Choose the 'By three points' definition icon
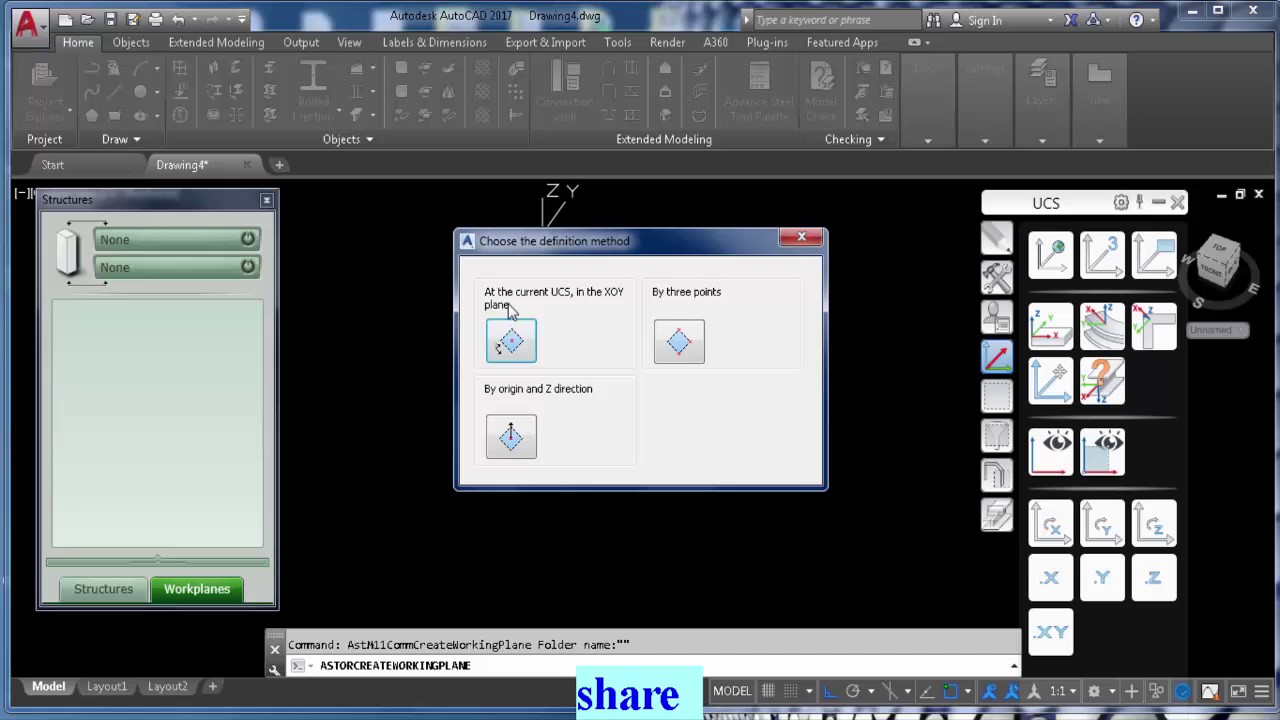The width and height of the screenshot is (1280, 720). coord(679,342)
